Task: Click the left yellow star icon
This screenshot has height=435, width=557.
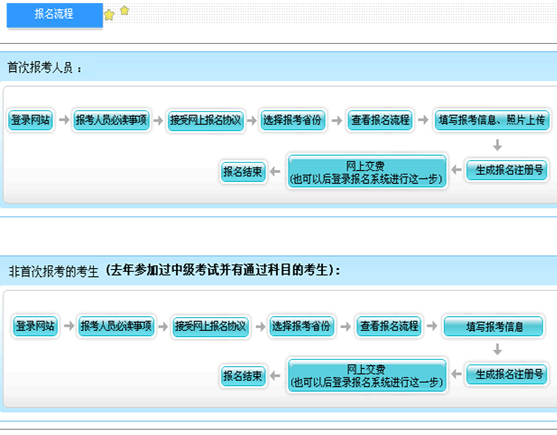Action: [109, 15]
